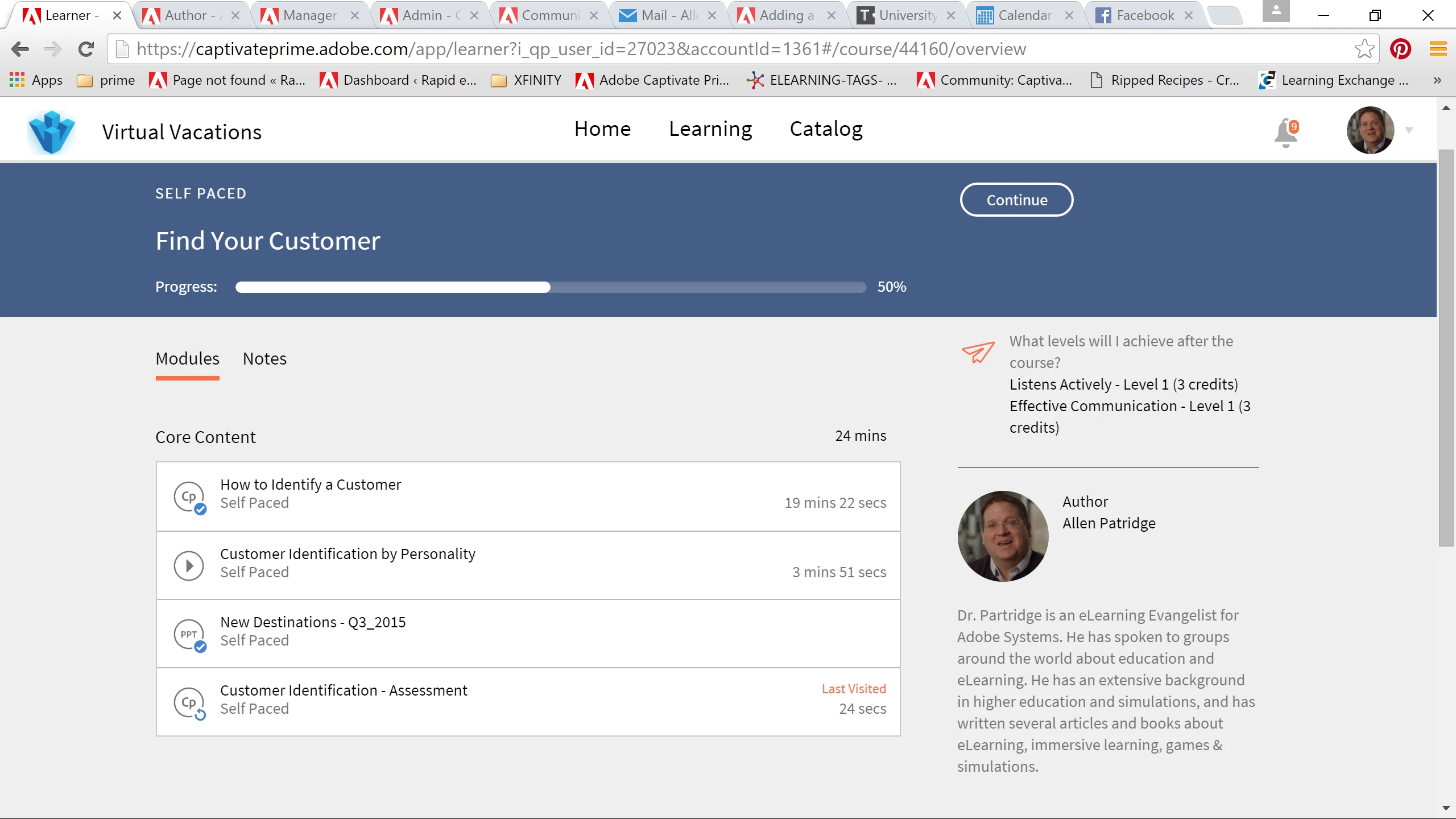Play the Customer Identification by Personality module
Screen dimensions: 1456x819
(189, 565)
